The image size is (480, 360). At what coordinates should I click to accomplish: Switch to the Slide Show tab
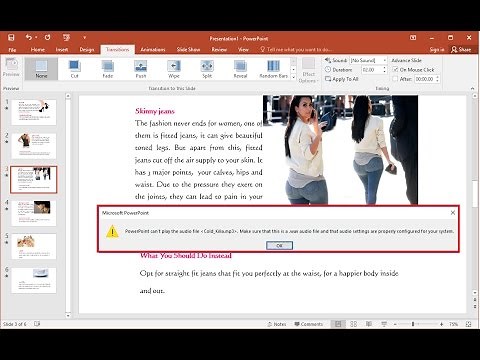188,50
